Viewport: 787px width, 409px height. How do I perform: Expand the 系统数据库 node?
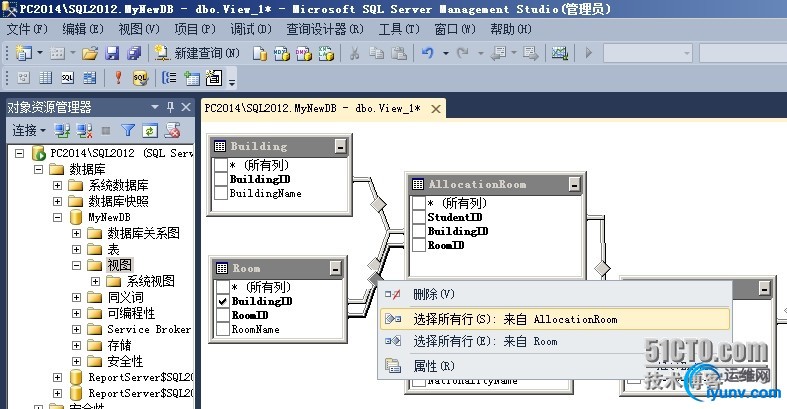58,185
